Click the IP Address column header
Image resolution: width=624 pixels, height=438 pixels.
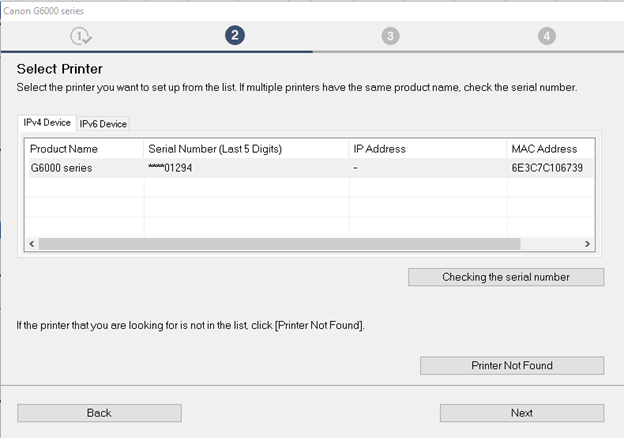click(428, 149)
